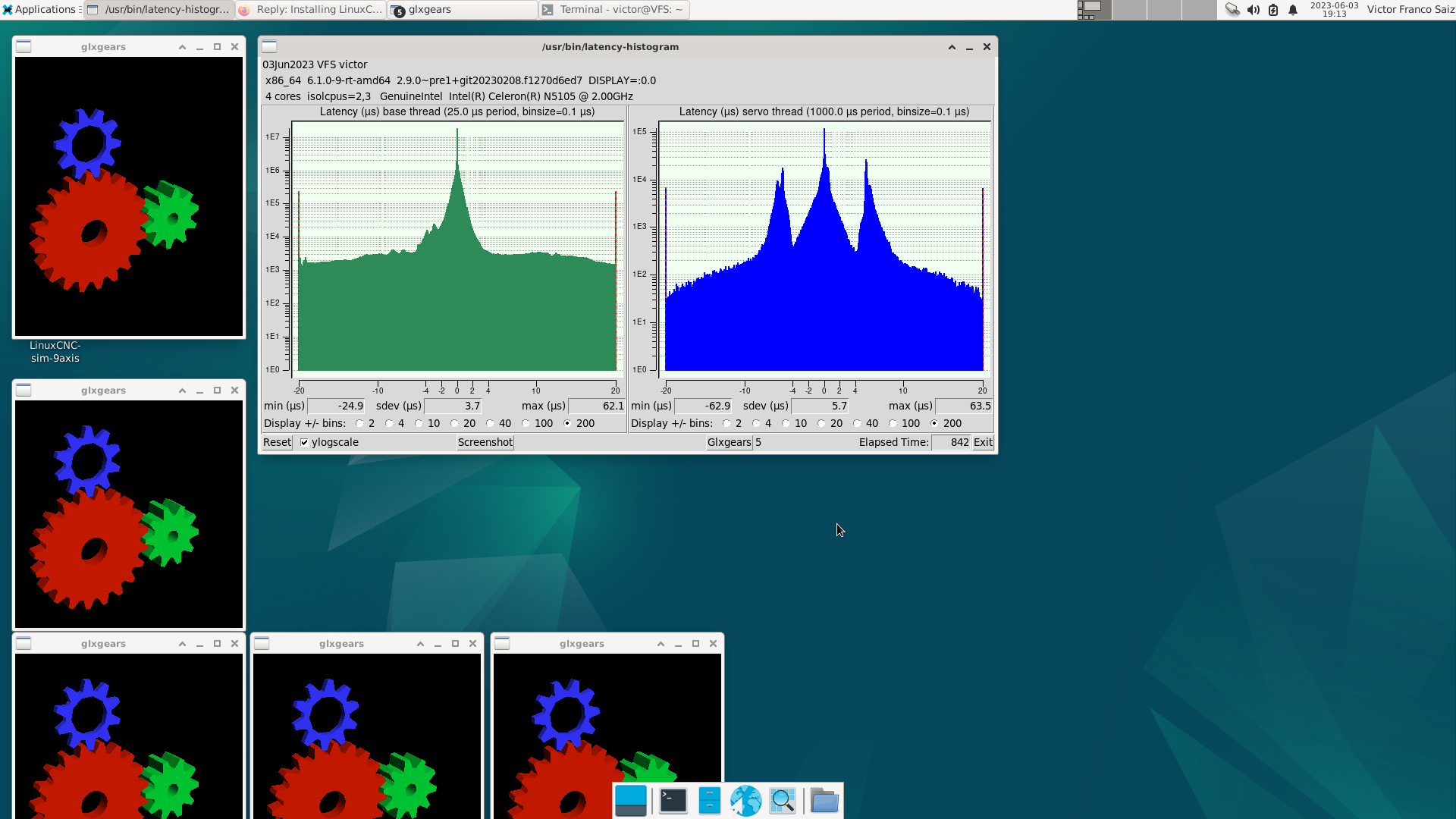Click the notifications bell icon
The height and width of the screenshot is (819, 1456).
(x=1293, y=9)
